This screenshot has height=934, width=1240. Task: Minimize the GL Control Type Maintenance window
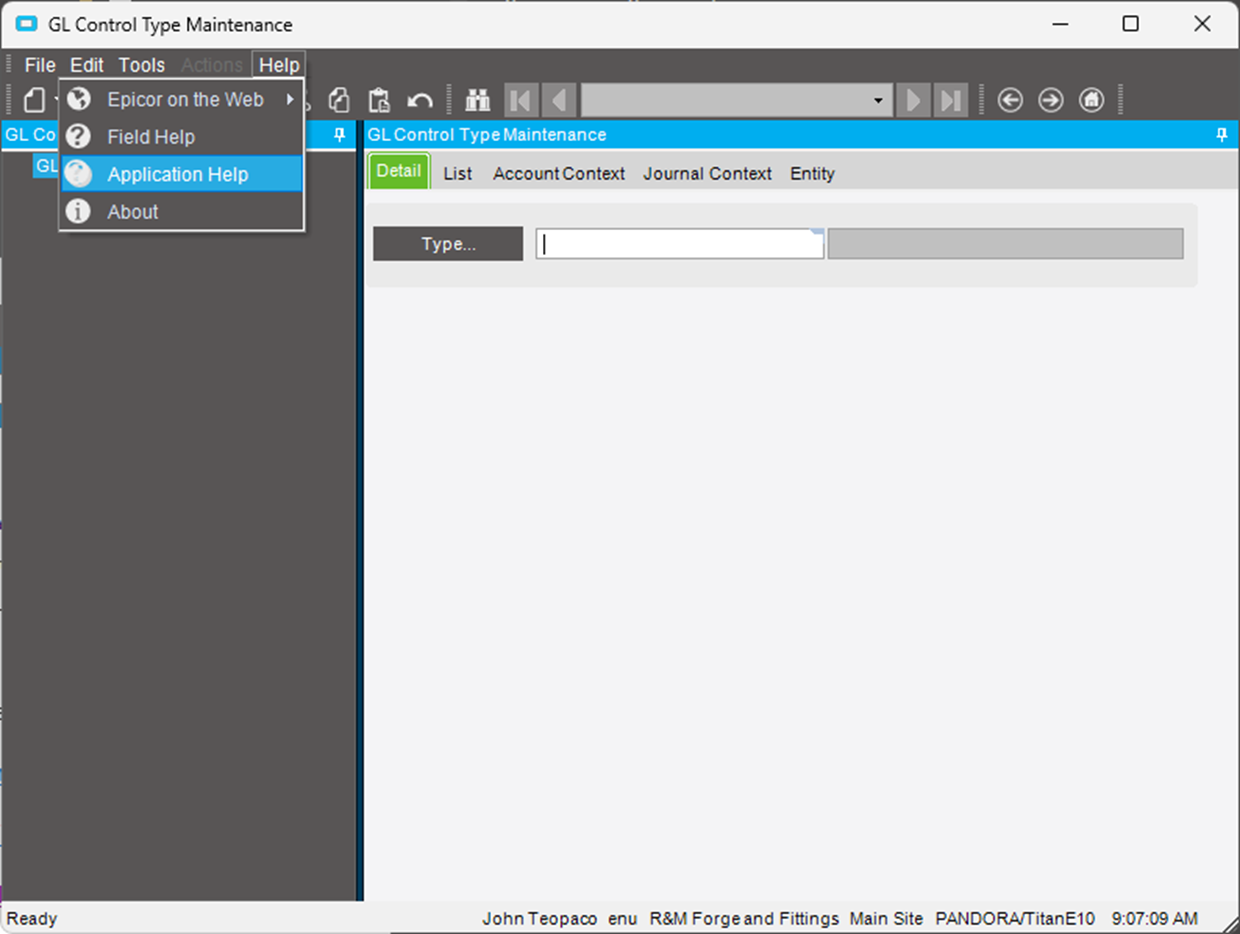click(x=1058, y=24)
